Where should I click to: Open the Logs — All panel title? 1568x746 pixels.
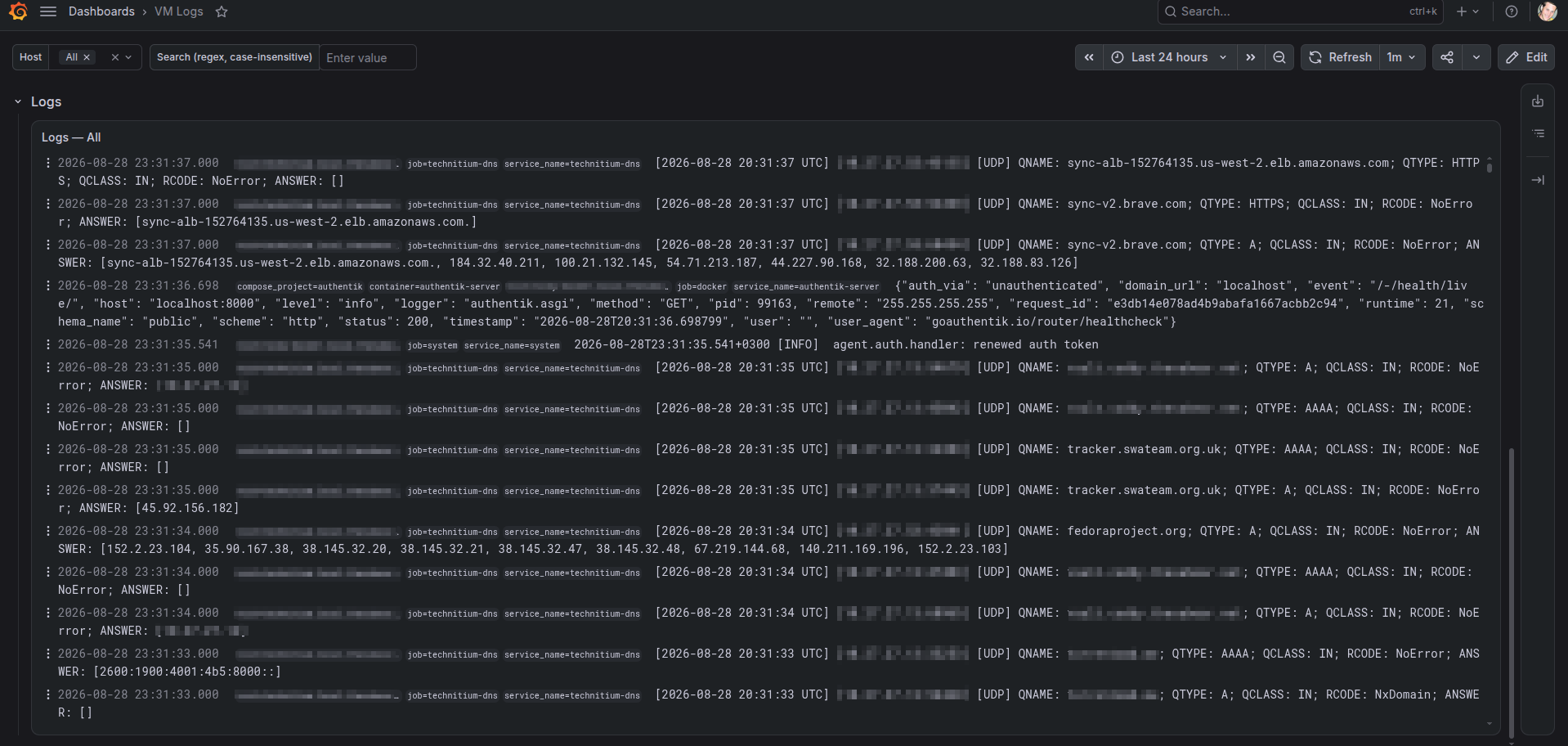tap(71, 137)
